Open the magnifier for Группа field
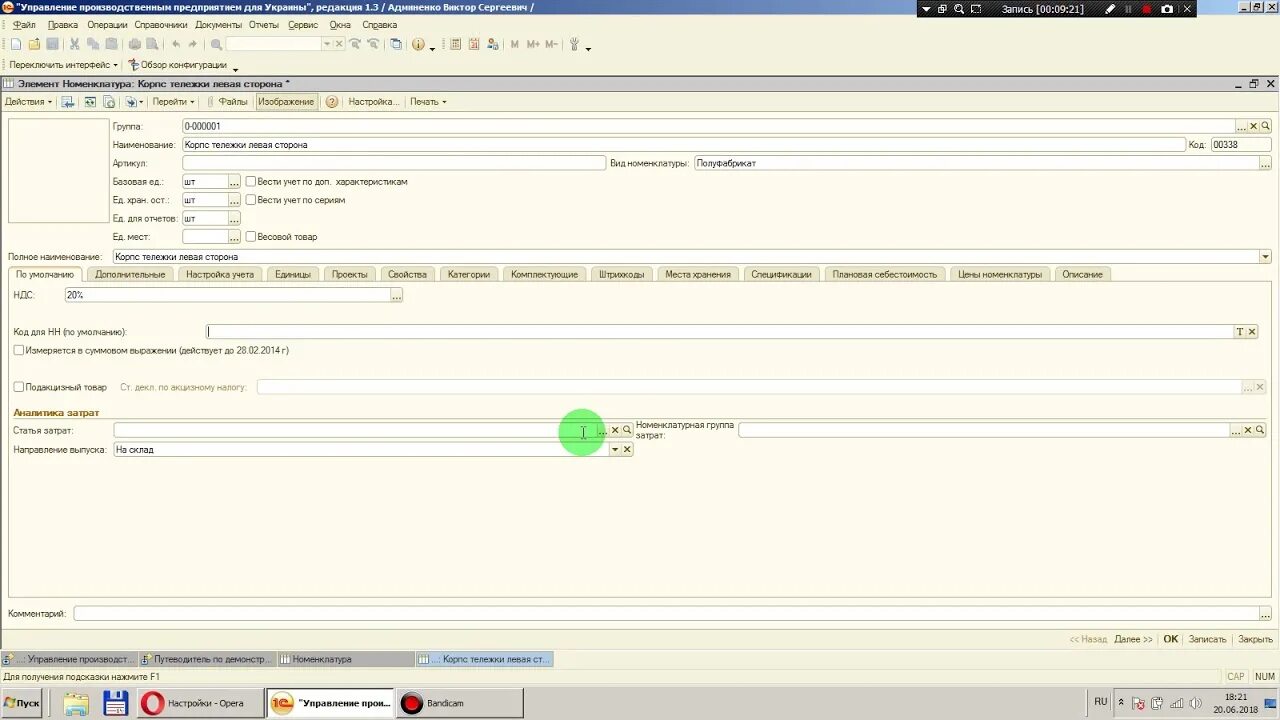The width and height of the screenshot is (1280, 720). click(x=1266, y=126)
